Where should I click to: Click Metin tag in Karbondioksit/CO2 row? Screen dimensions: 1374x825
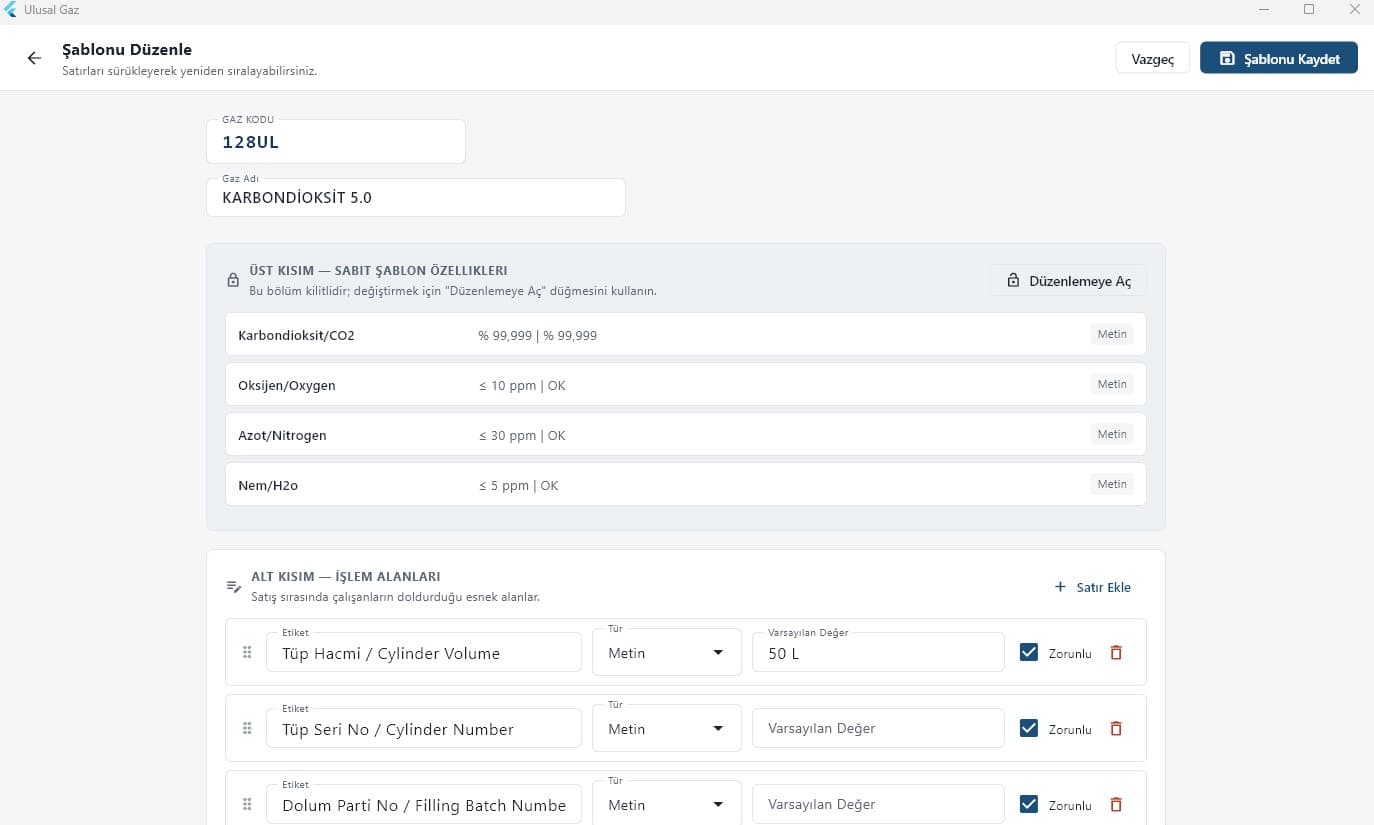pyautogui.click(x=1112, y=334)
